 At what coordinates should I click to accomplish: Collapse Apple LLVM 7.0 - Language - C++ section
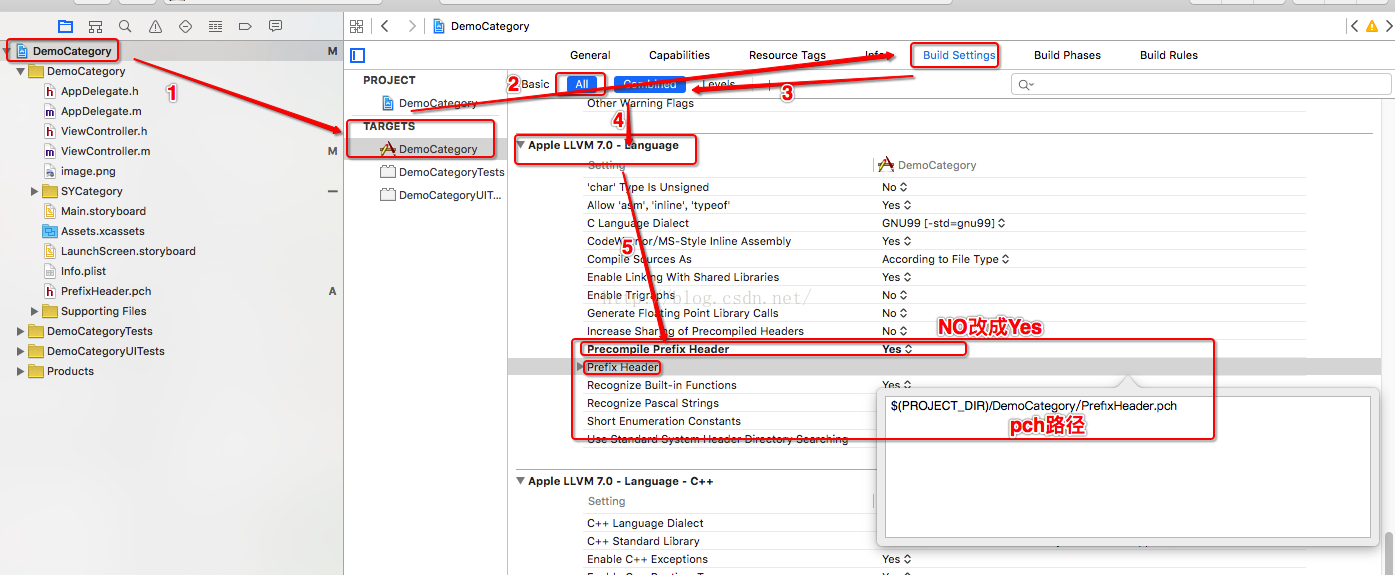pos(520,481)
